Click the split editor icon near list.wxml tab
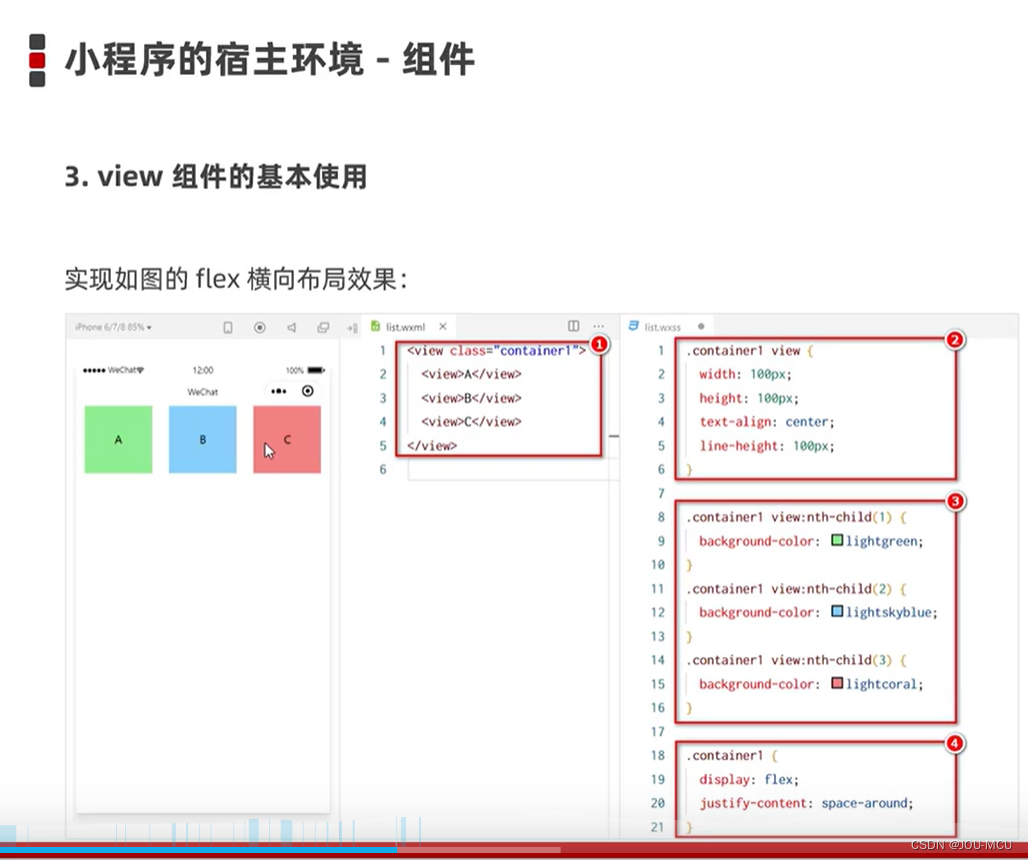The height and width of the screenshot is (860, 1028). (573, 326)
